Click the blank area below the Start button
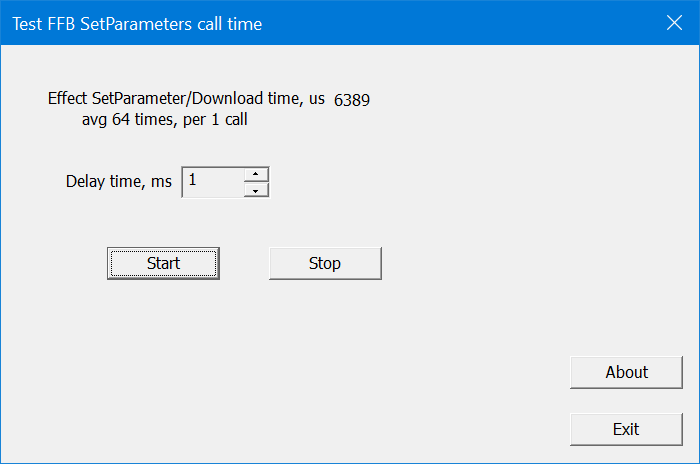The height and width of the screenshot is (464, 700). [x=163, y=330]
